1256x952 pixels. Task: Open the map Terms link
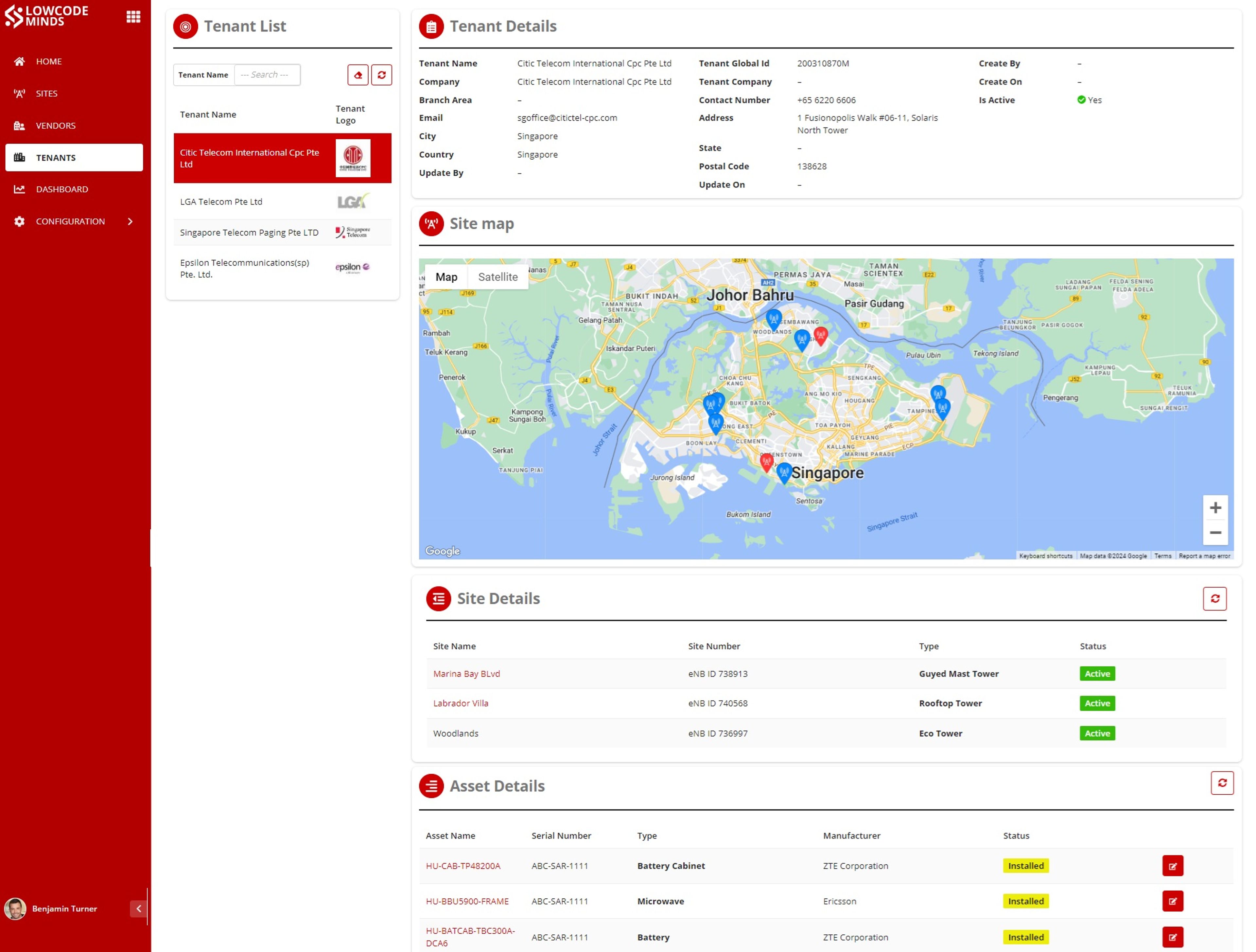tap(1162, 557)
